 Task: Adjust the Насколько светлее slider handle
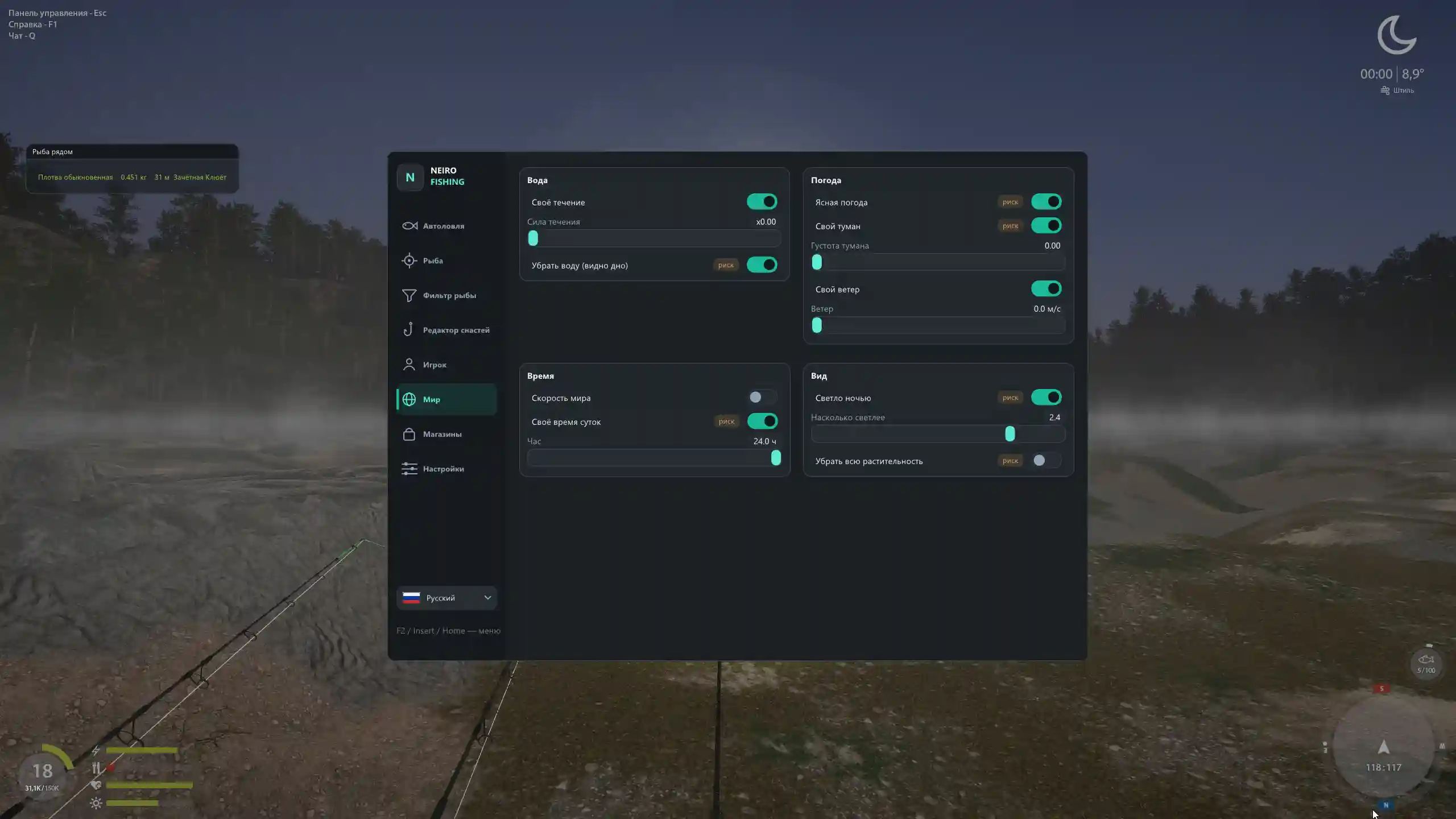(1010, 434)
